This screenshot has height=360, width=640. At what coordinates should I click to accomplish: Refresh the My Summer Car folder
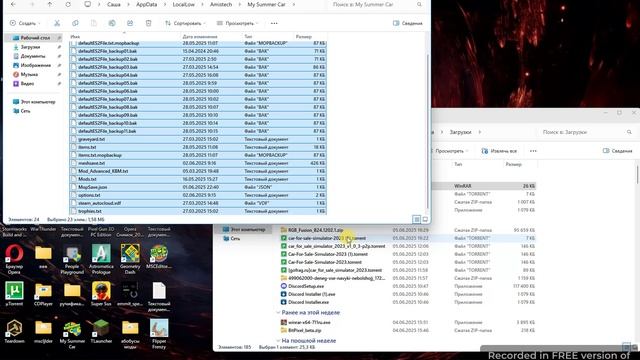pos(68,4)
